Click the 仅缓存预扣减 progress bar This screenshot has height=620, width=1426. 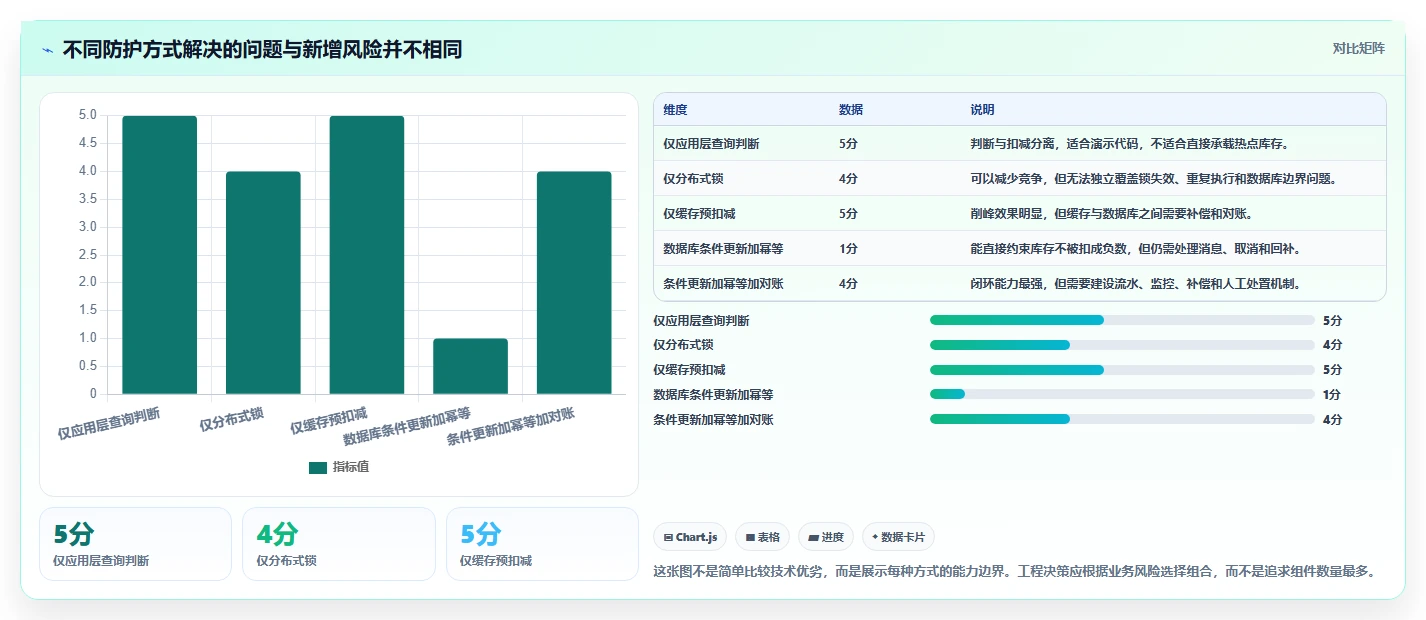click(1122, 370)
